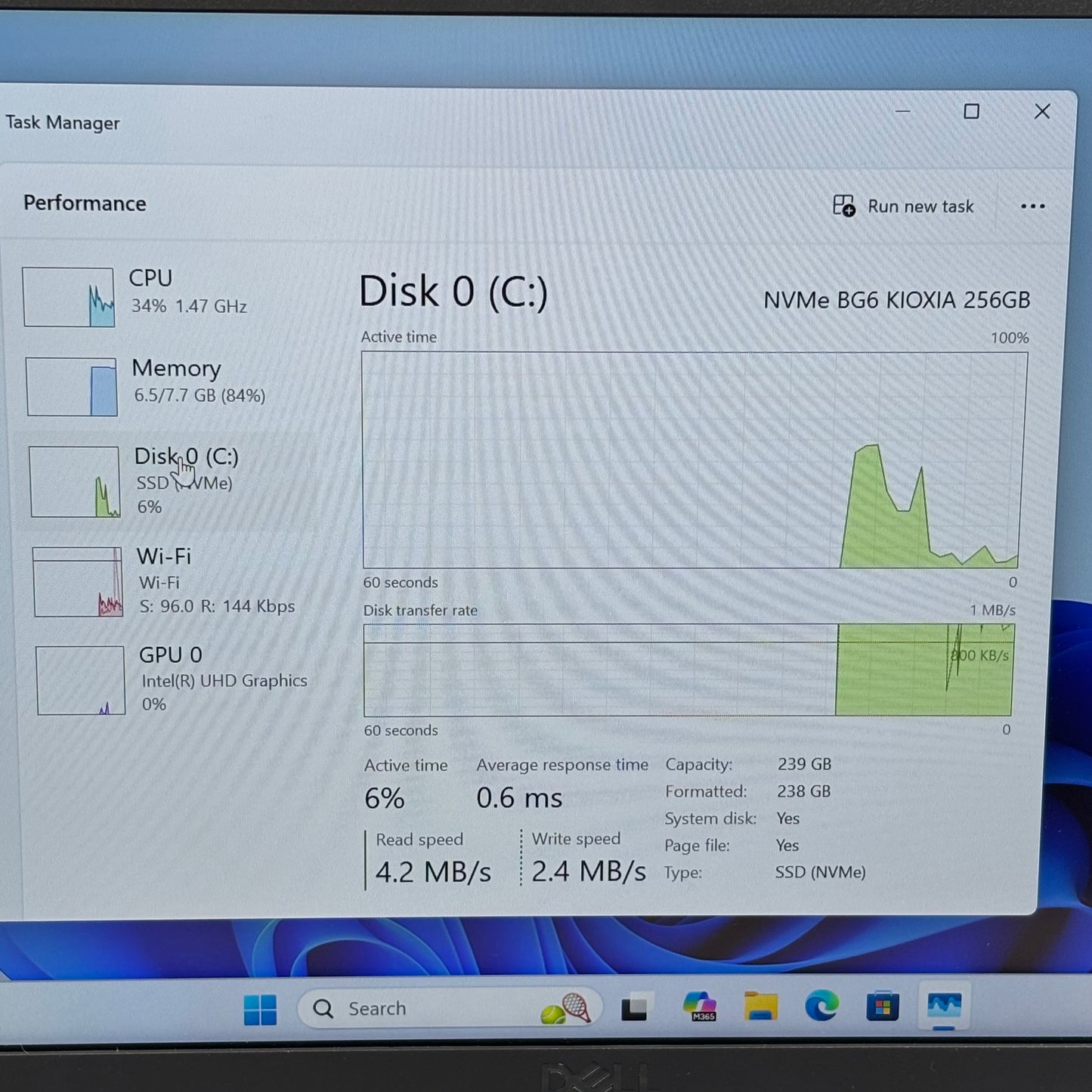The height and width of the screenshot is (1092, 1092).
Task: Click the CPU miniature graph thumbnail
Action: coord(70,297)
